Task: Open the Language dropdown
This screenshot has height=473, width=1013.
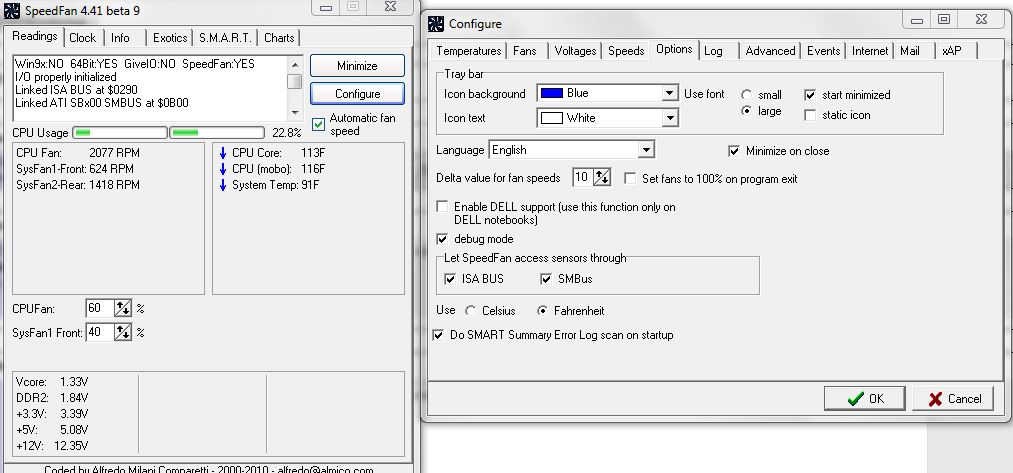Action: point(645,150)
